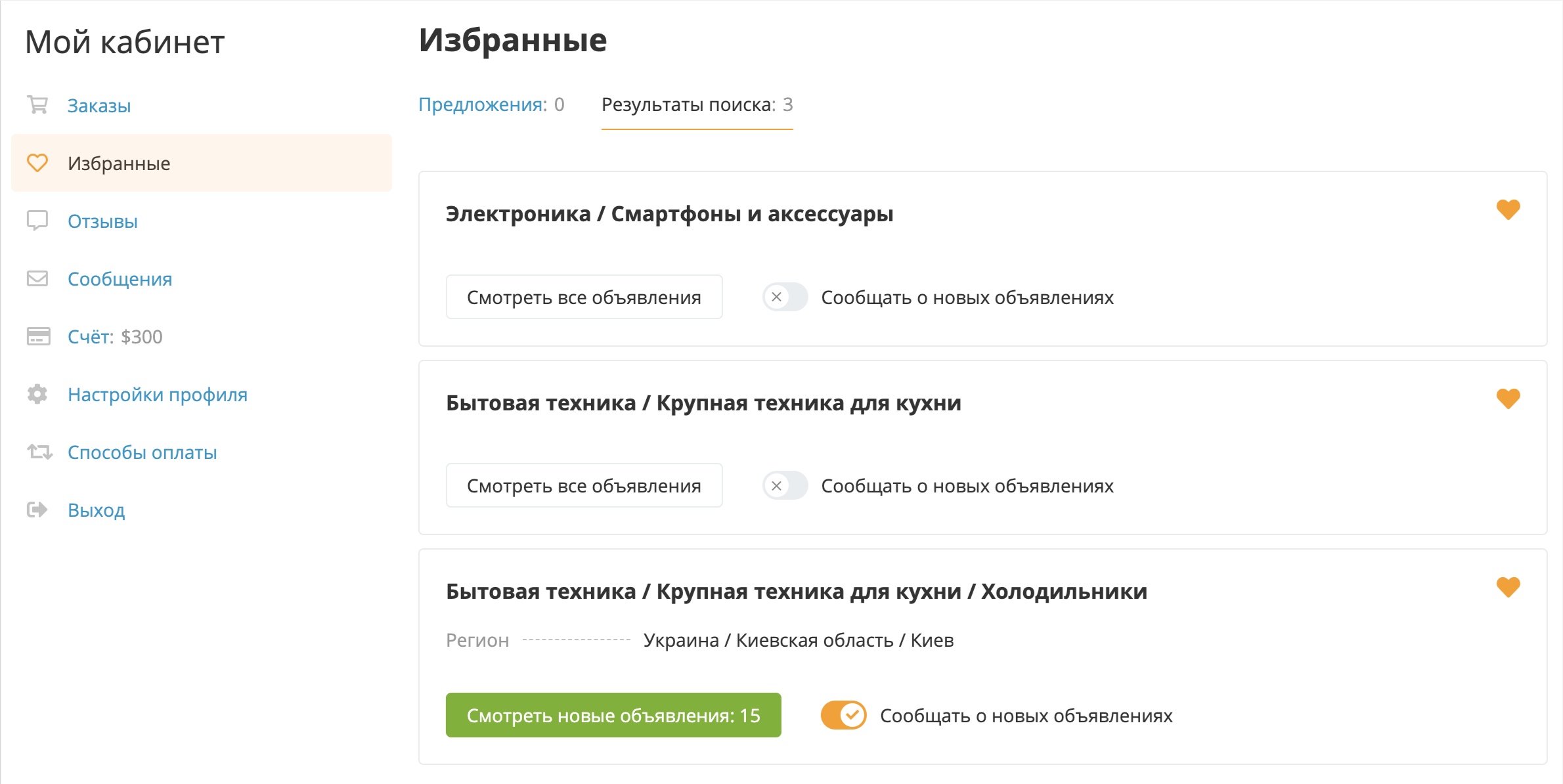The width and height of the screenshot is (1563, 784).
Task: Click the heart icon on the Холодильники card
Action: (1508, 587)
